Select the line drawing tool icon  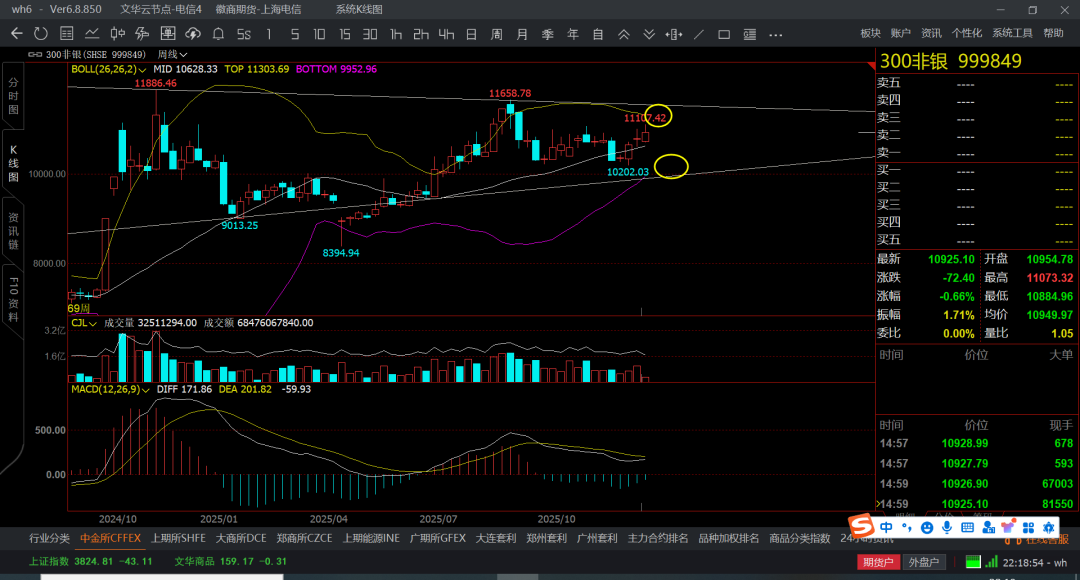(698, 34)
